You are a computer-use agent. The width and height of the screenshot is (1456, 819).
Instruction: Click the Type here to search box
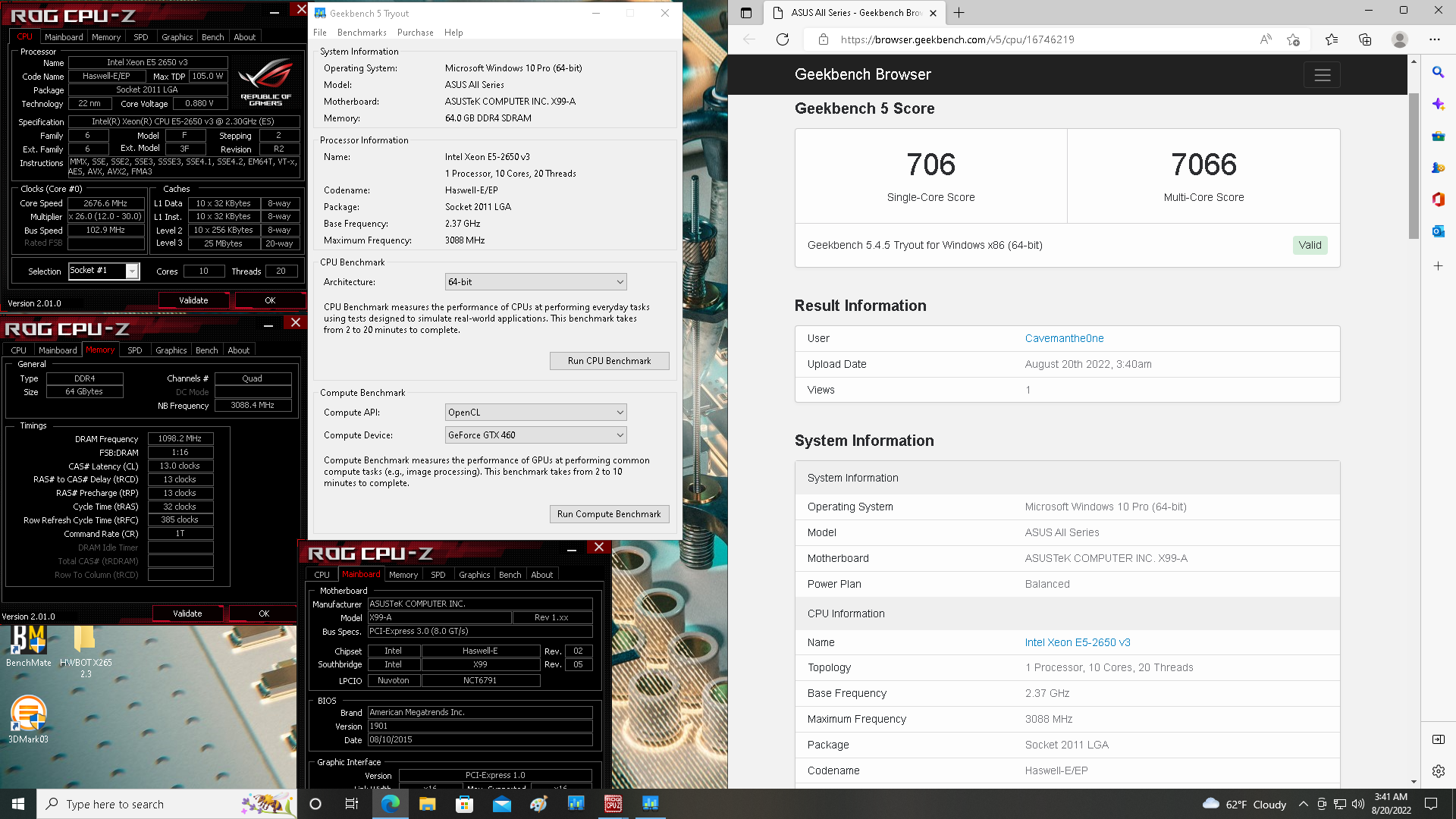tap(167, 804)
